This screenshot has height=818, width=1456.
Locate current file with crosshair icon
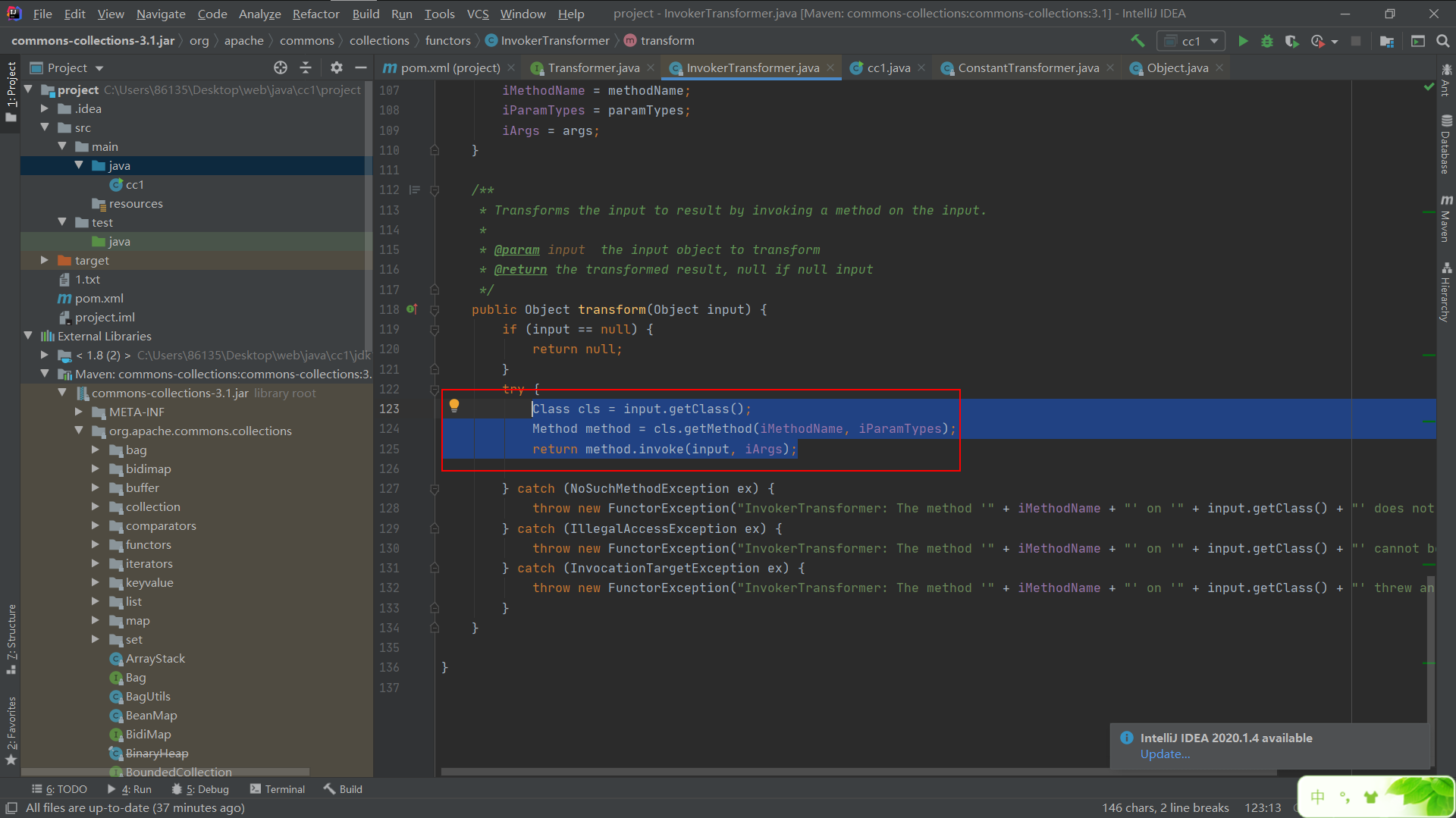point(281,67)
